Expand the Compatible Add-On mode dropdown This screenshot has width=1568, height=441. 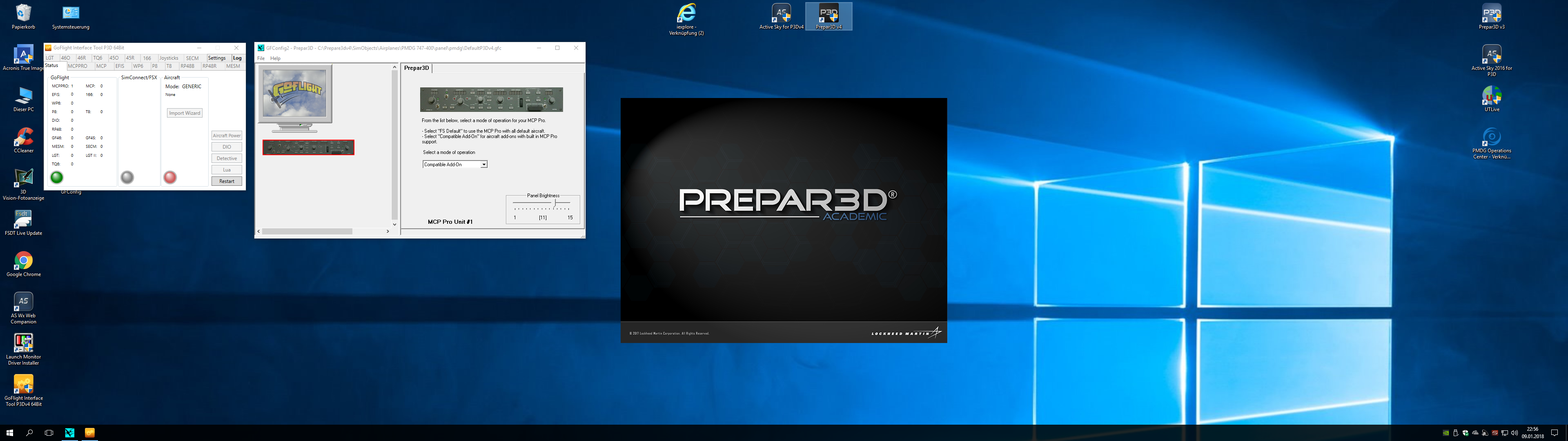[x=484, y=165]
